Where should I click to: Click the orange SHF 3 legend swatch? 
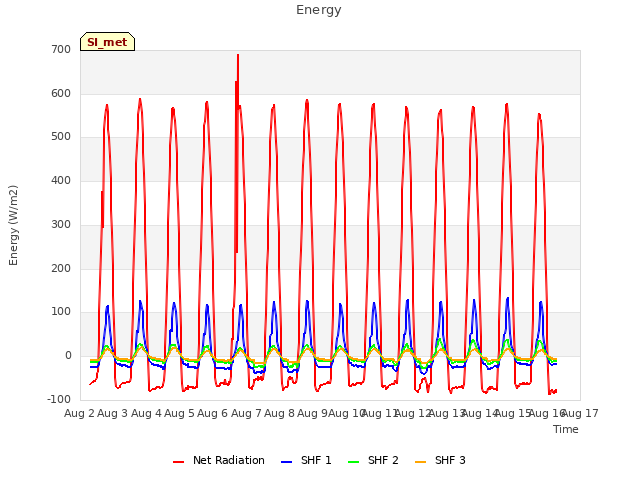(x=420, y=462)
